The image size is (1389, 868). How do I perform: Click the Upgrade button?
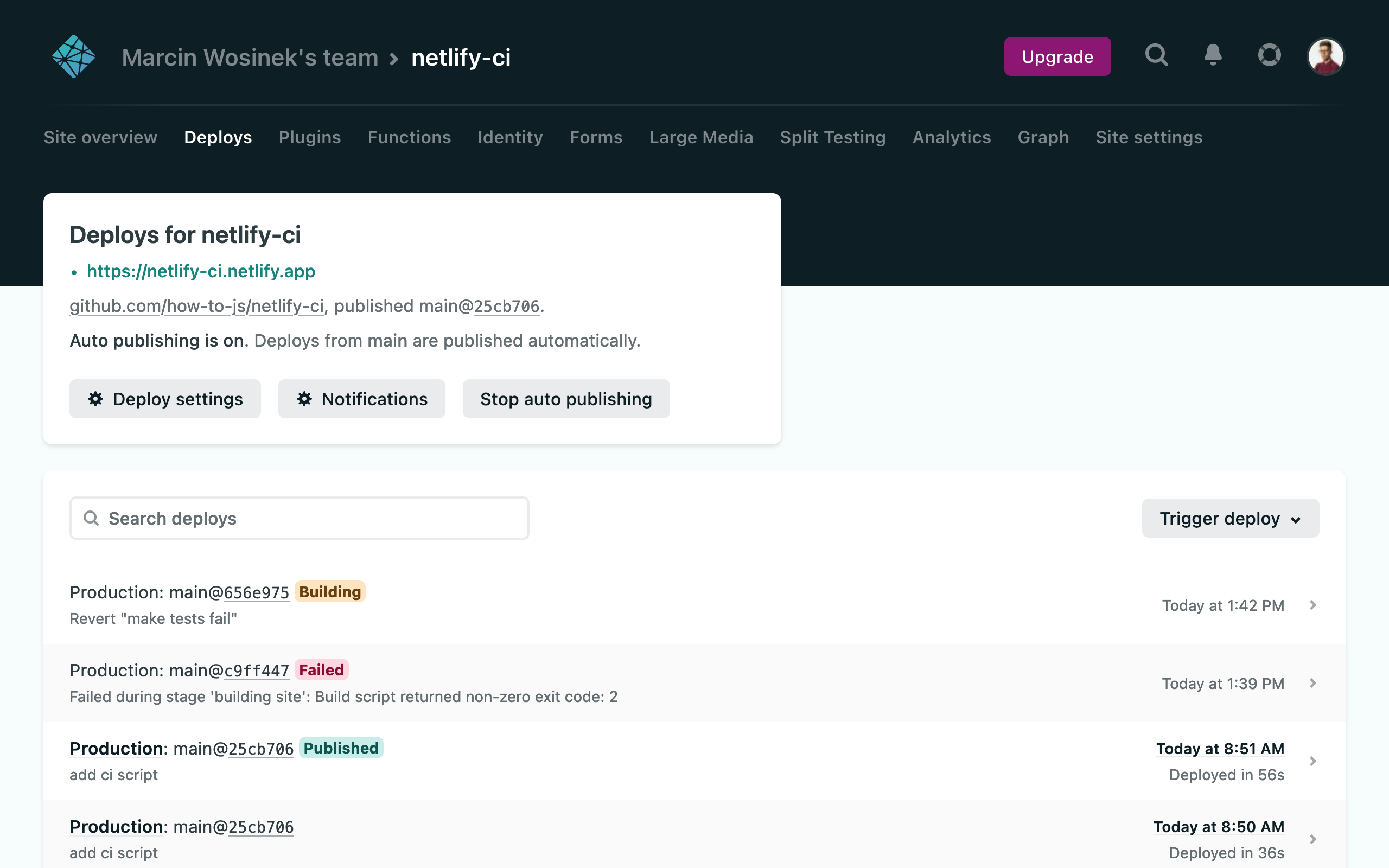tap(1057, 56)
